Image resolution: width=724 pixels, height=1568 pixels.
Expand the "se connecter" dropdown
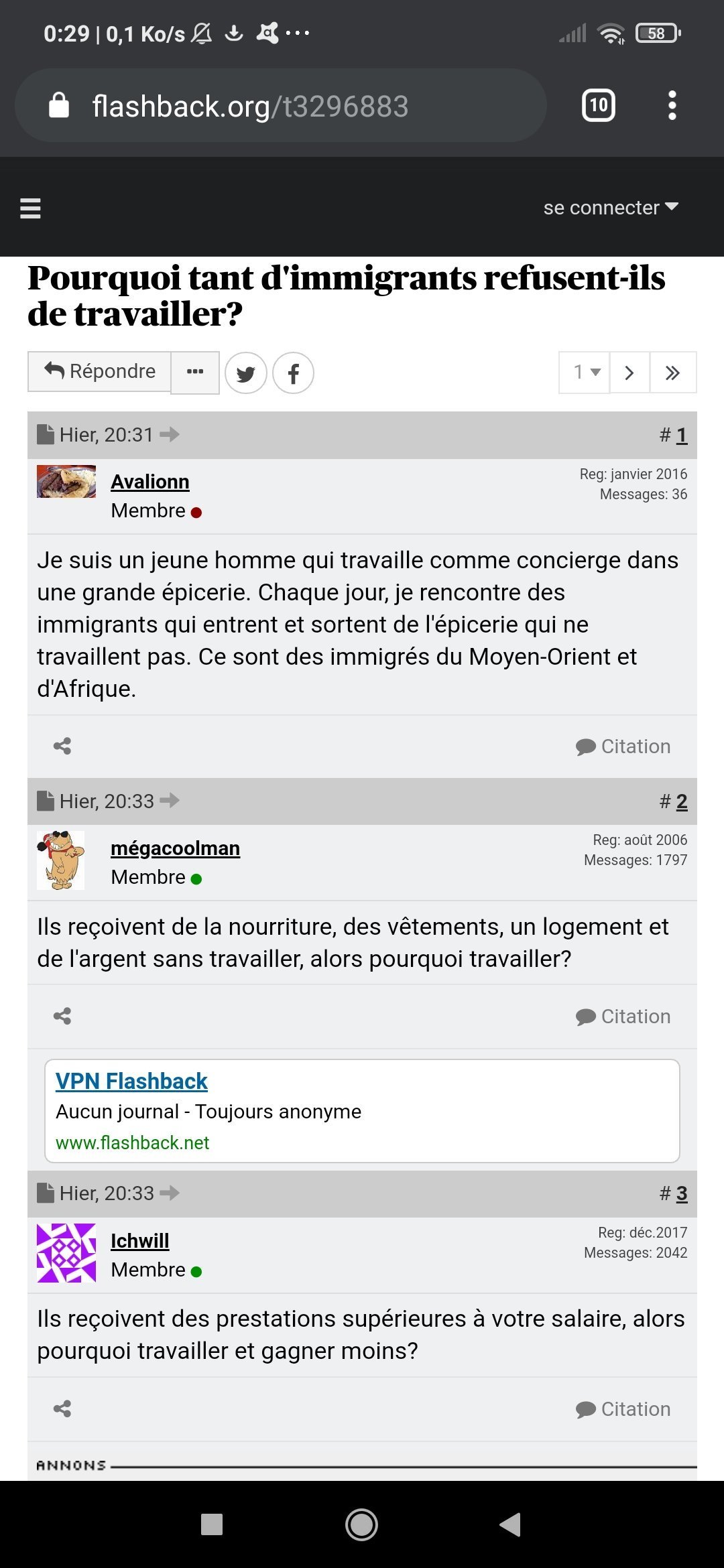tap(611, 208)
